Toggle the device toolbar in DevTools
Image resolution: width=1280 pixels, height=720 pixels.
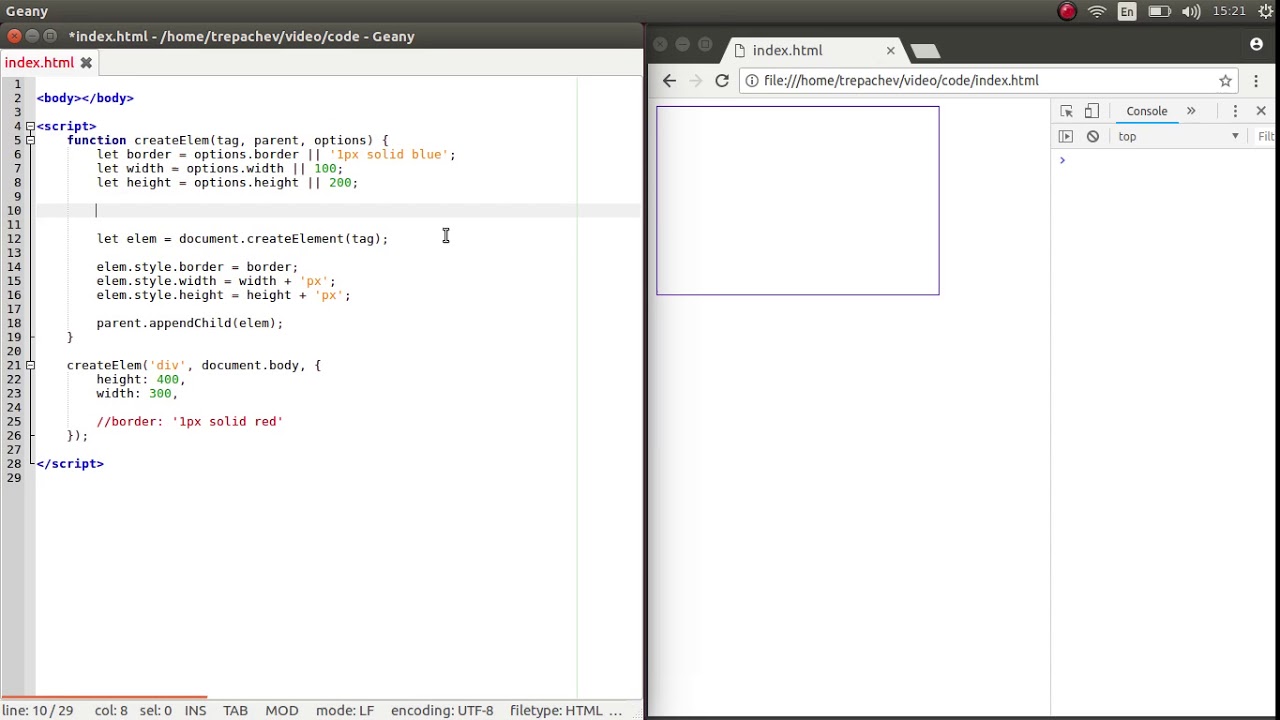click(x=1092, y=111)
